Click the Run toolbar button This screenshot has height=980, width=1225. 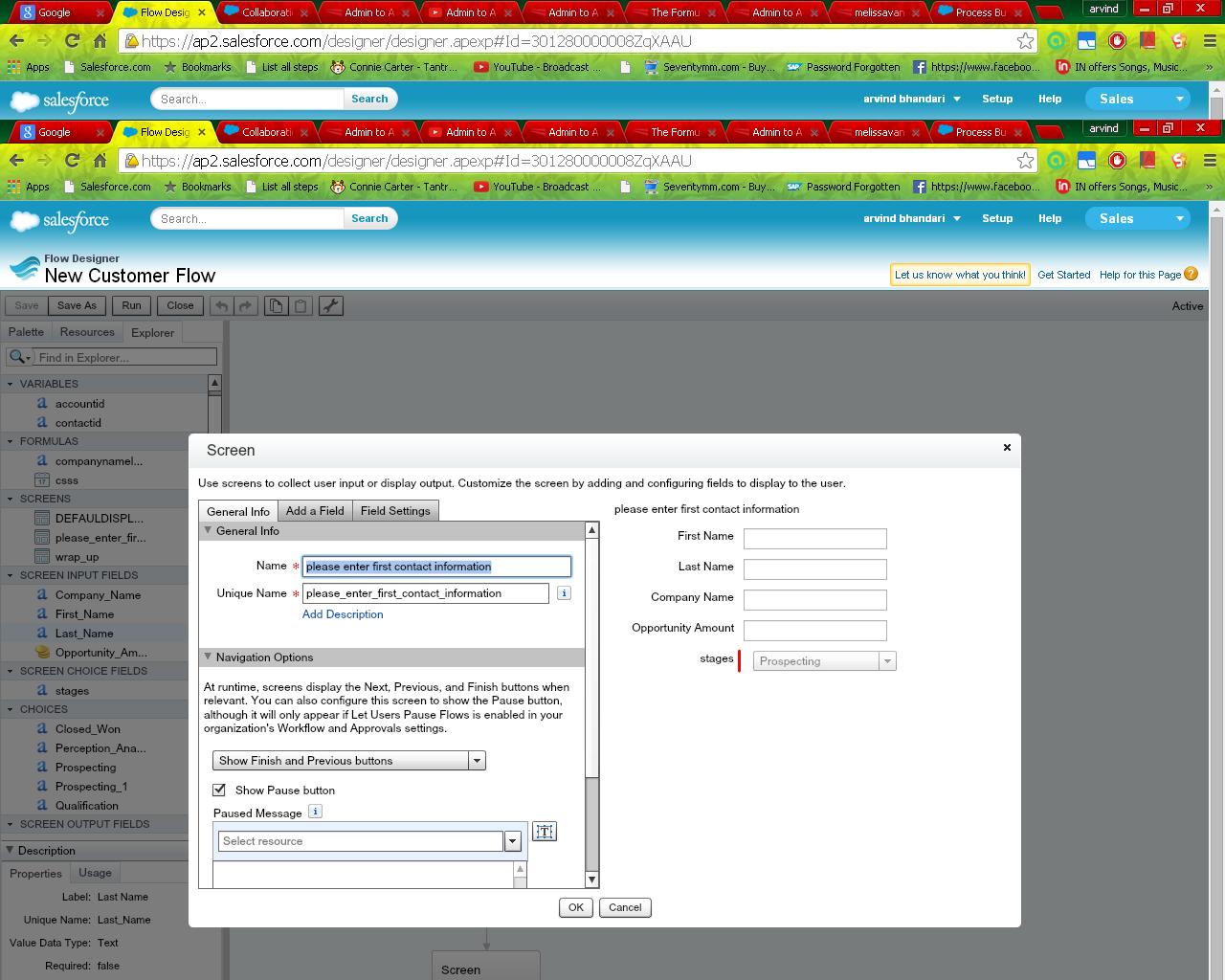point(131,306)
